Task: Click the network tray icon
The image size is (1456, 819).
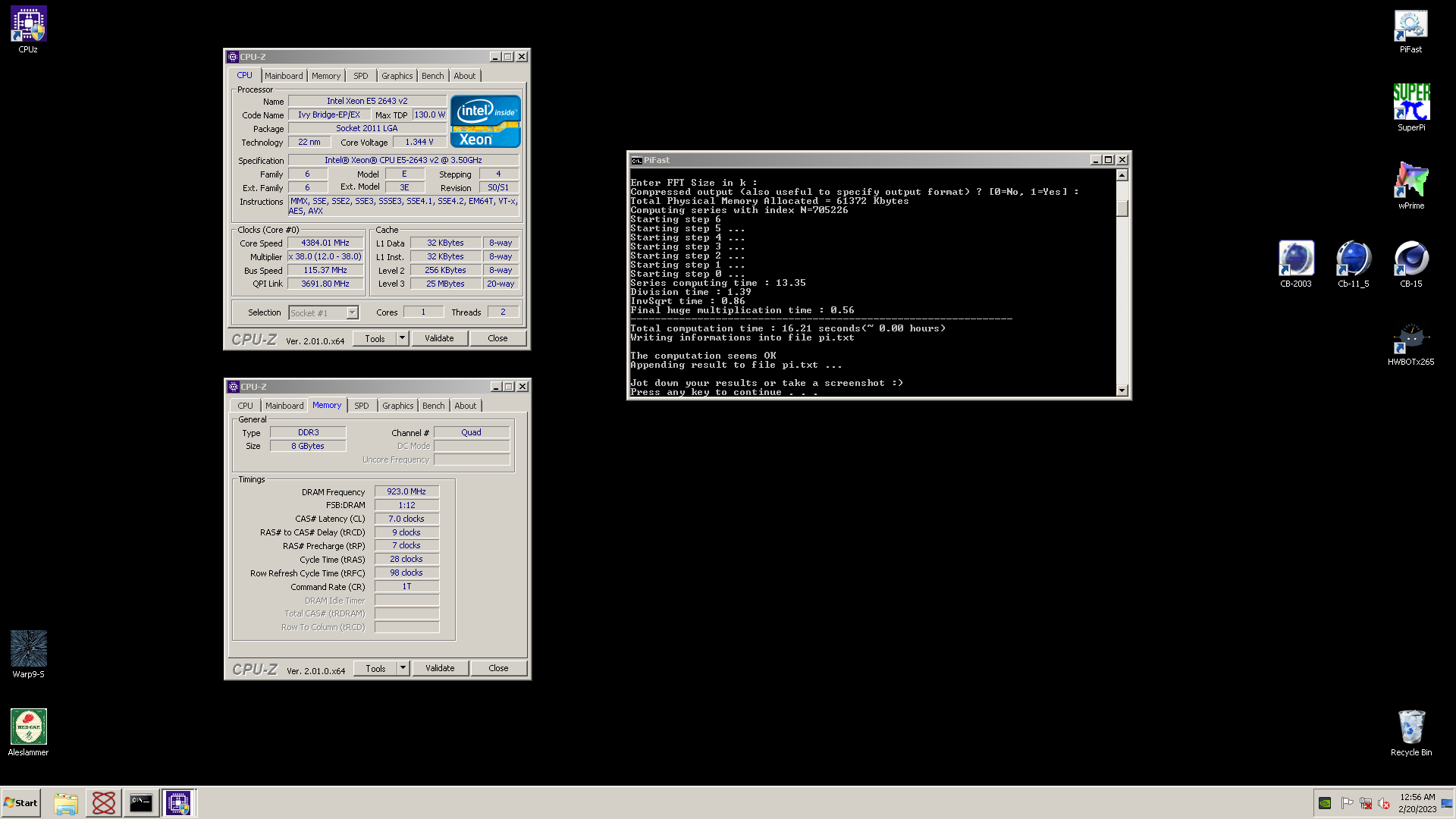Action: click(1365, 803)
